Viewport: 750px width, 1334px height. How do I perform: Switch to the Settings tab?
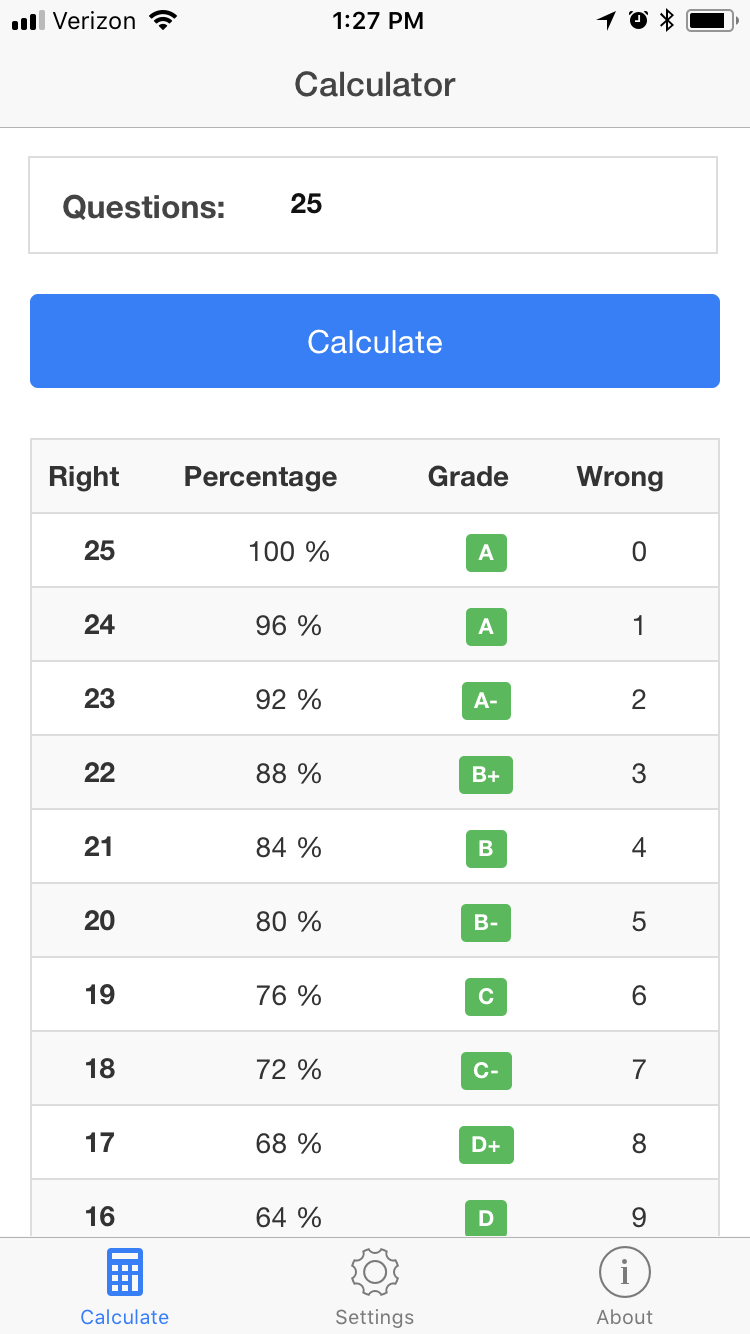click(x=375, y=1286)
